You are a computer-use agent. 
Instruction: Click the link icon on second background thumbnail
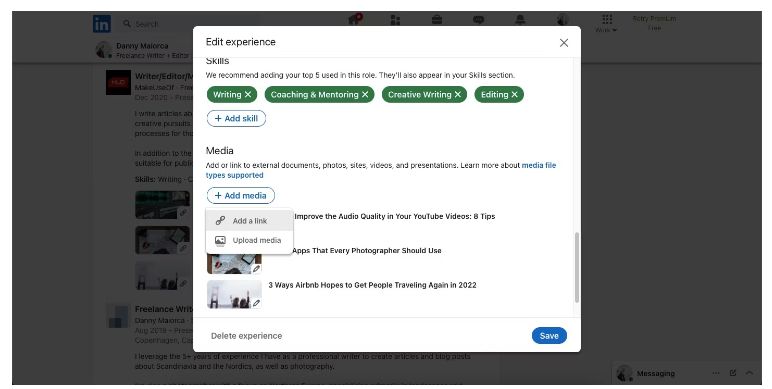[183, 248]
